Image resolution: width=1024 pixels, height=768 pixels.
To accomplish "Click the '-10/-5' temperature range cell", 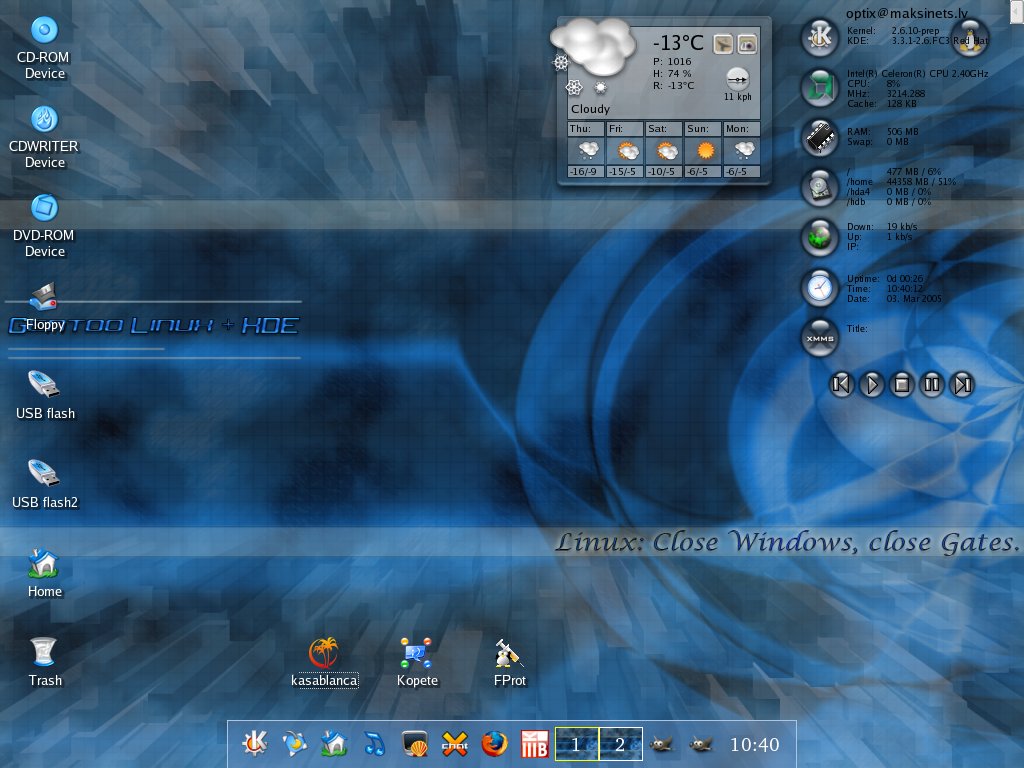I will pos(662,172).
